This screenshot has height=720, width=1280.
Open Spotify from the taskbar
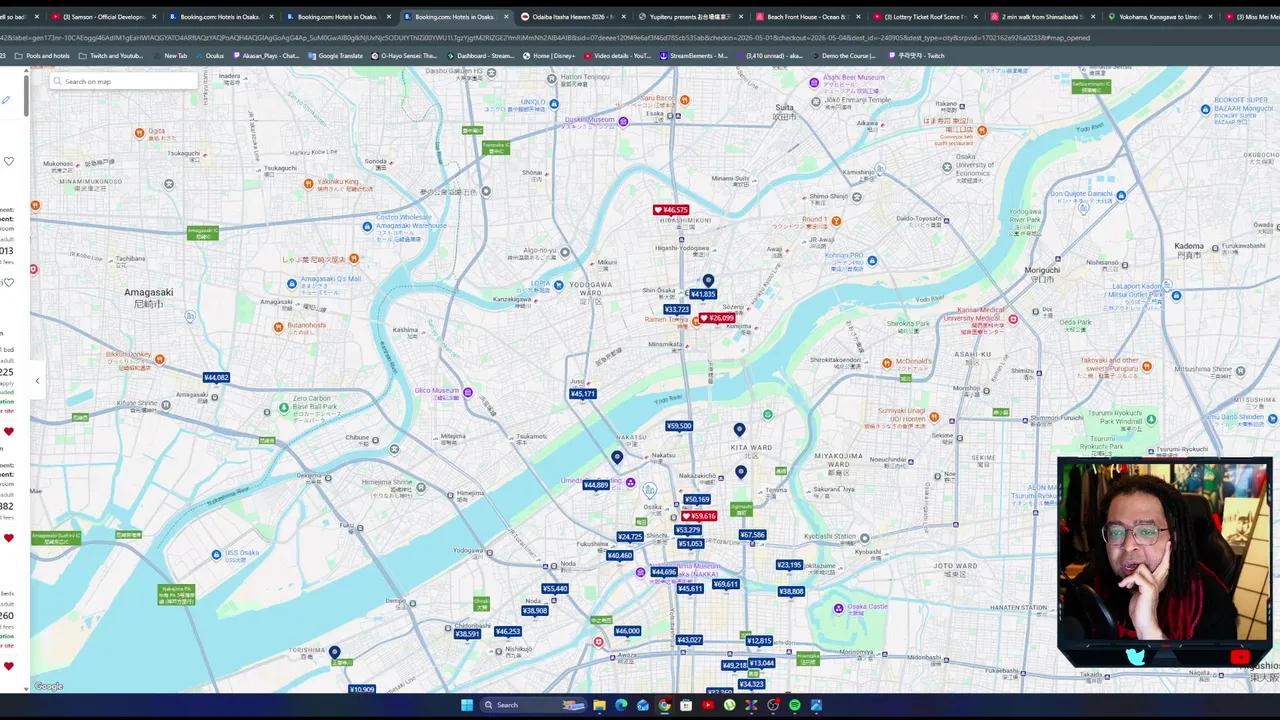[x=795, y=705]
